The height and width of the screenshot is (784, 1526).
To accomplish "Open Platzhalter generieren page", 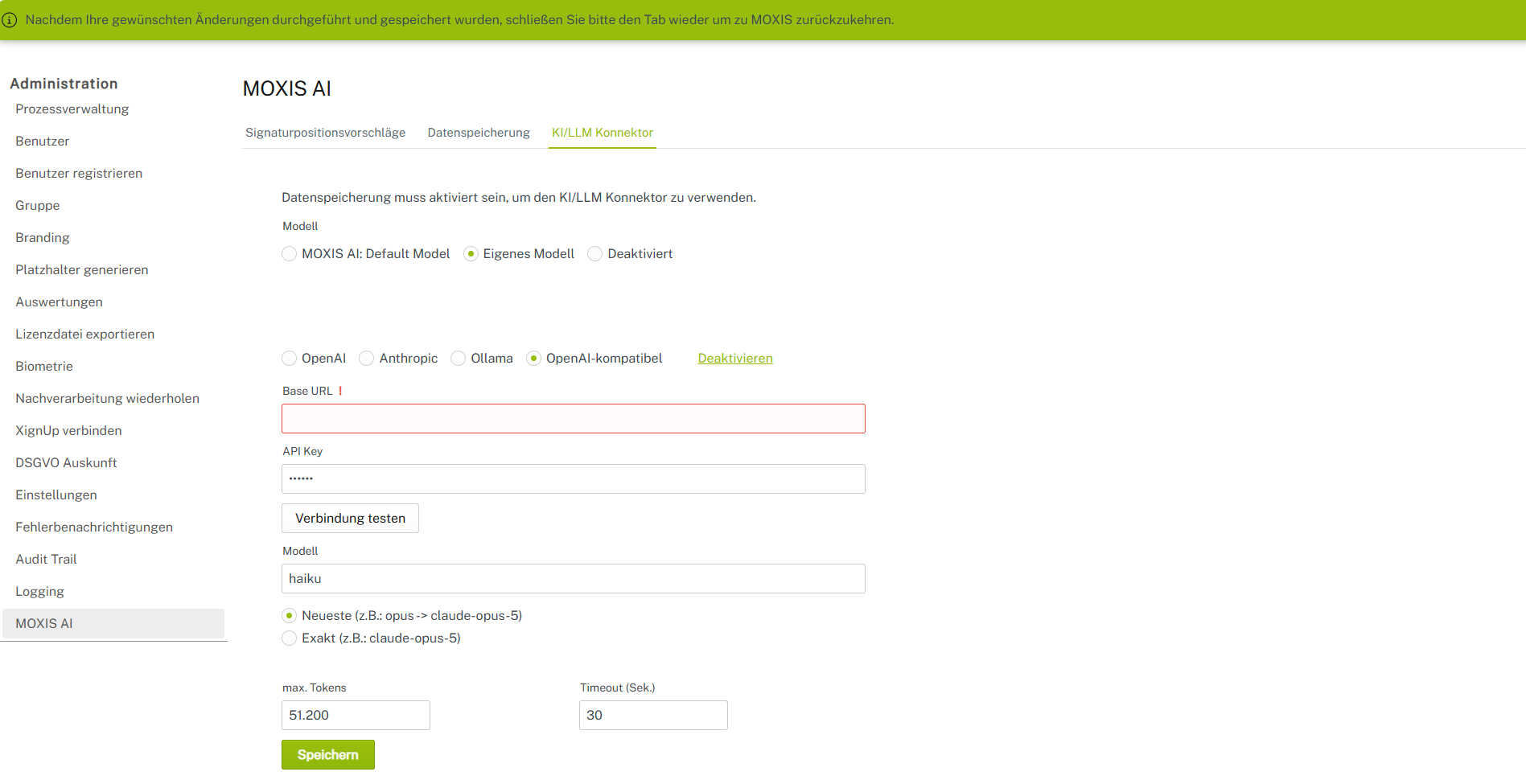I will point(82,270).
